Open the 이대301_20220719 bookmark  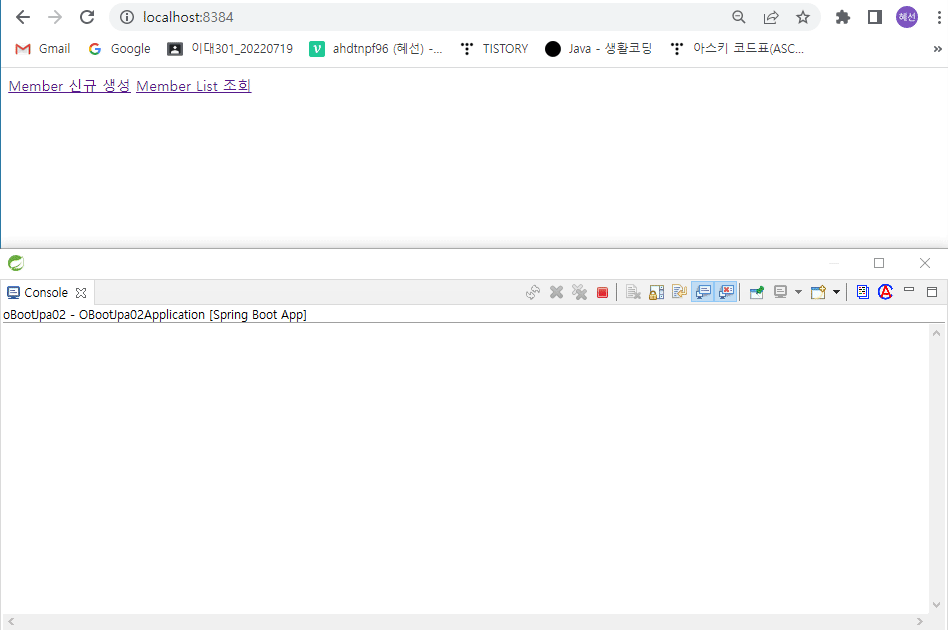[x=230, y=49]
